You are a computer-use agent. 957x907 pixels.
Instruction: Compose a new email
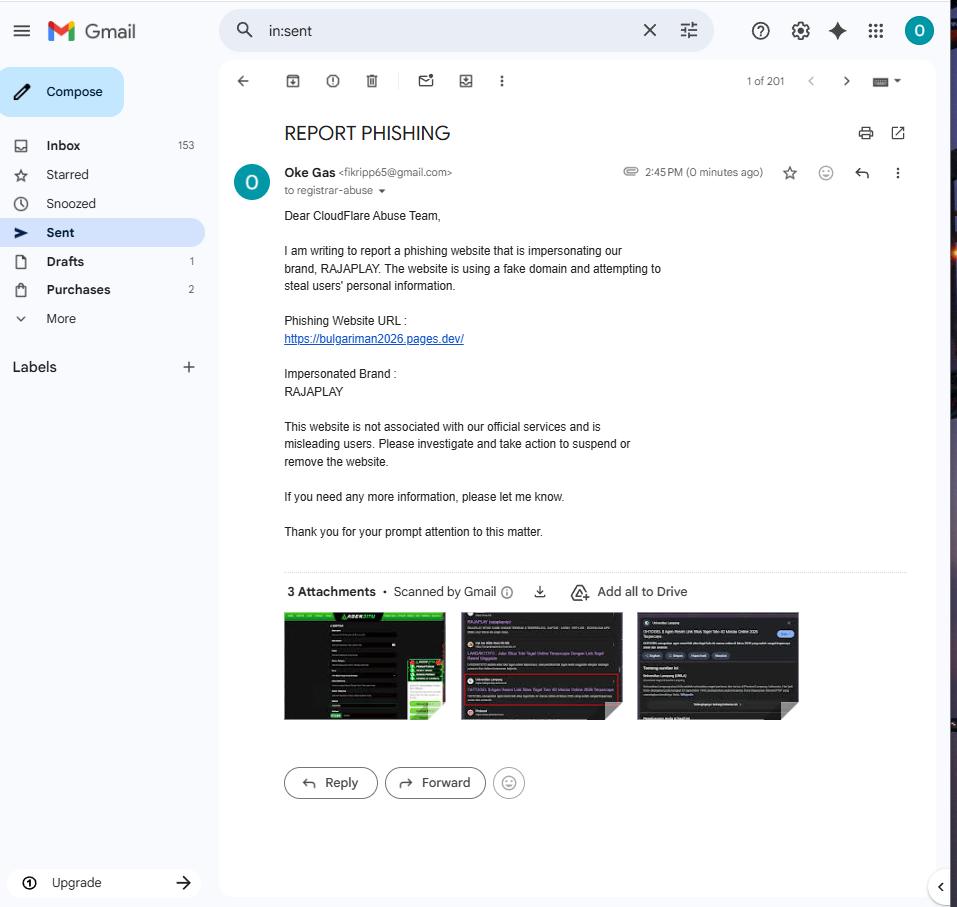62,92
